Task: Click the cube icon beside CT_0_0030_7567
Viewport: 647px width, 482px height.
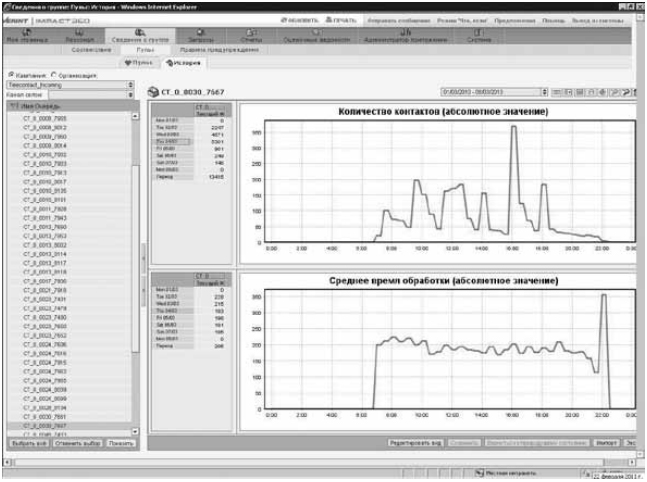Action: coord(153,92)
